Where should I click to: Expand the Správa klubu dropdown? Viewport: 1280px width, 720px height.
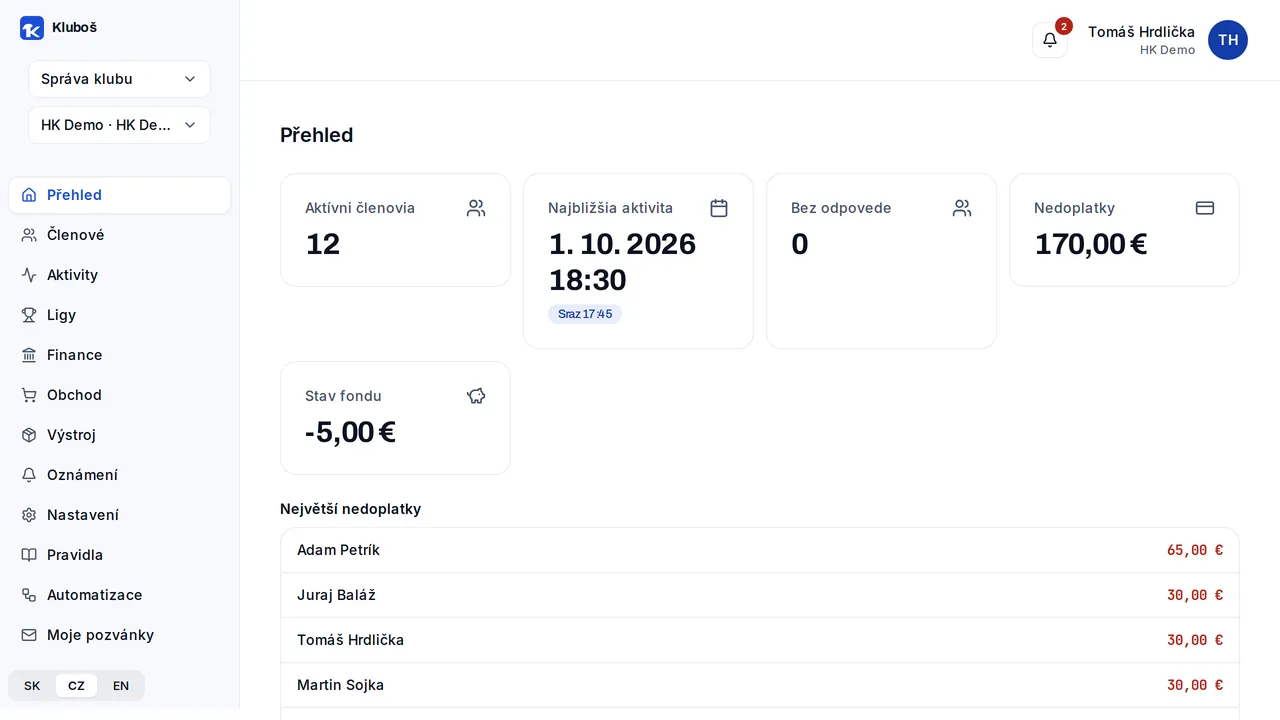coord(119,79)
